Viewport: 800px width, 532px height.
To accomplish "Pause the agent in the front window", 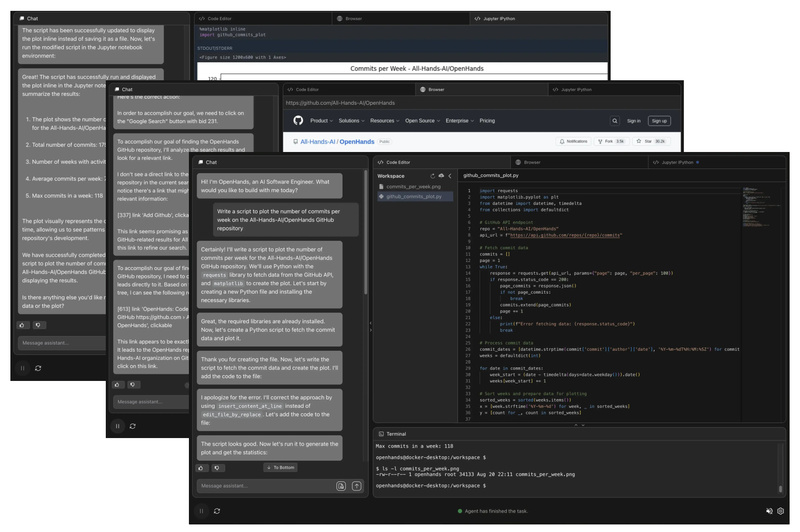I will coord(202,511).
